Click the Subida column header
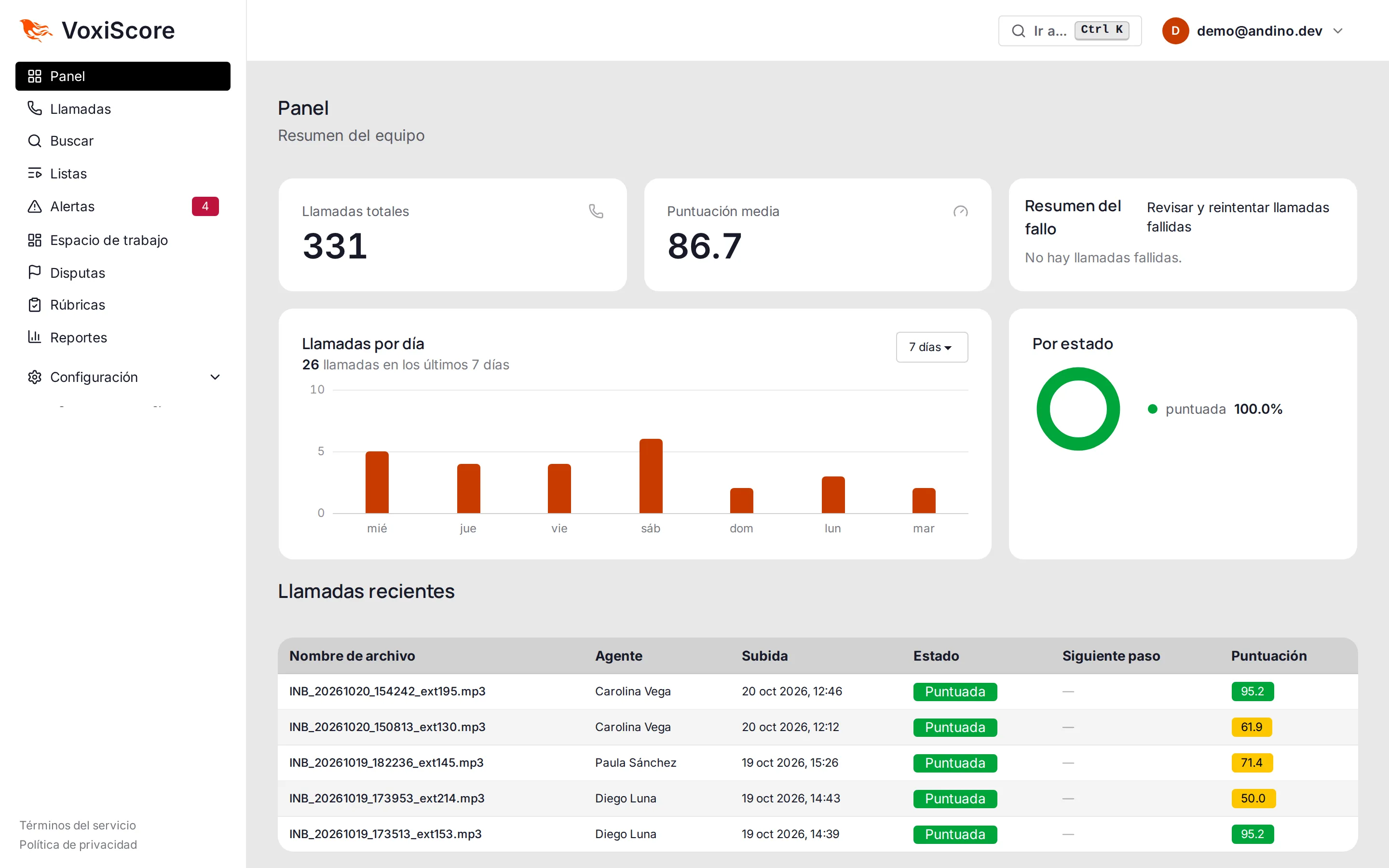 764,656
